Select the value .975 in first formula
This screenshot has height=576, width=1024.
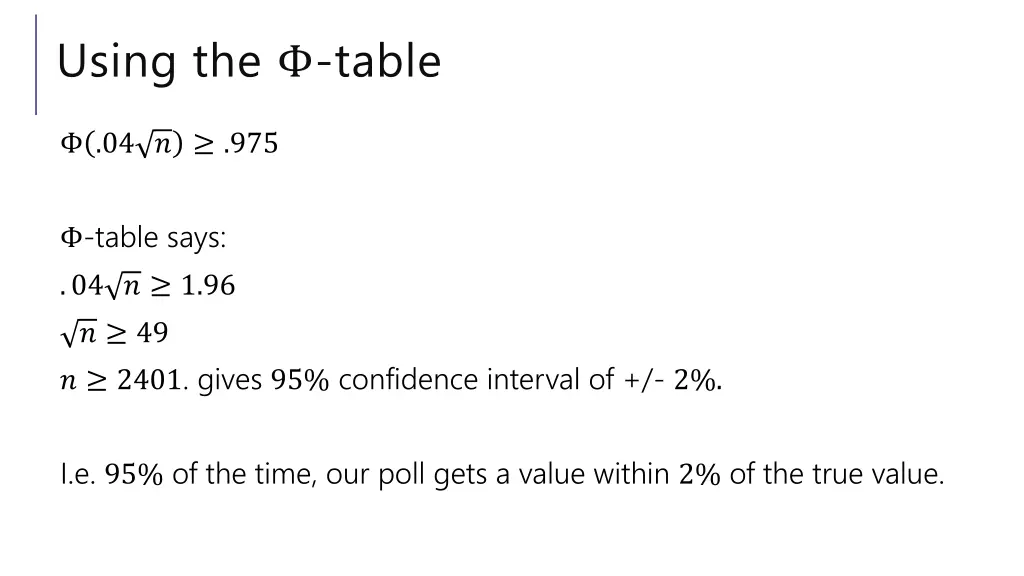(251, 143)
